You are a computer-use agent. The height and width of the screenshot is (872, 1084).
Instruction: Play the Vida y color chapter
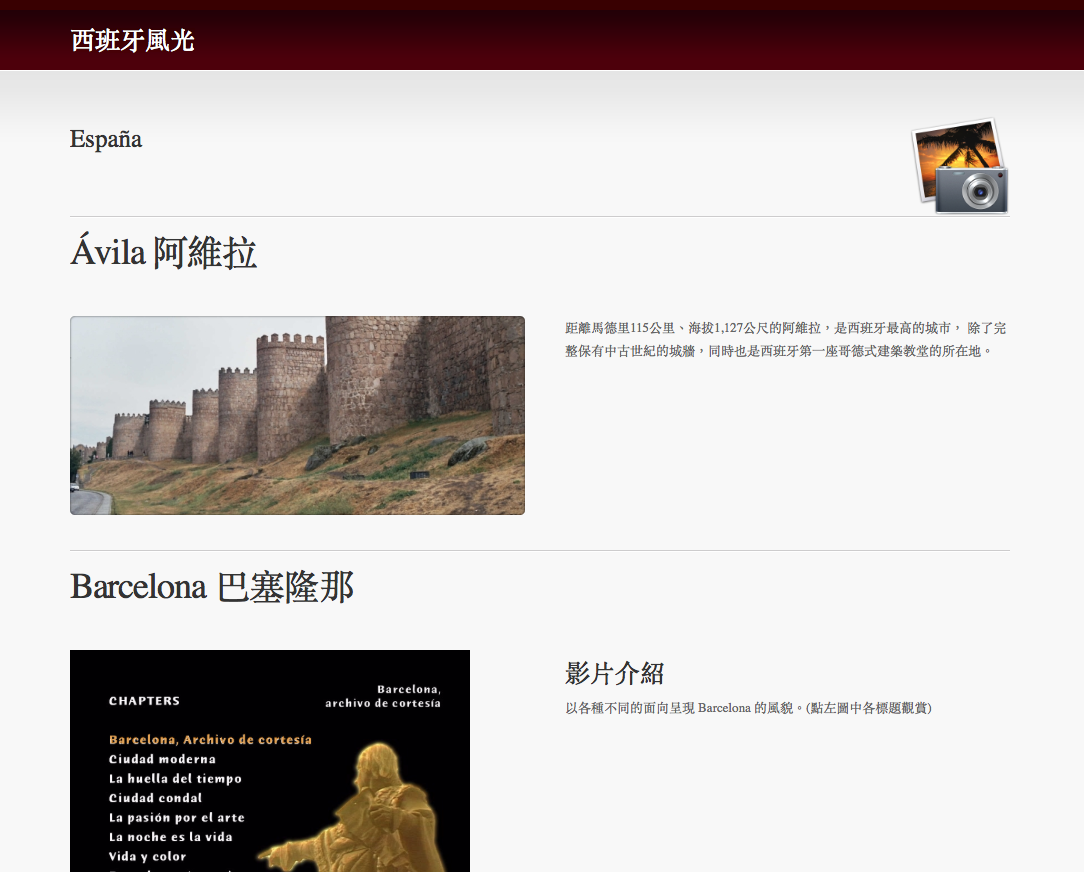coord(147,857)
